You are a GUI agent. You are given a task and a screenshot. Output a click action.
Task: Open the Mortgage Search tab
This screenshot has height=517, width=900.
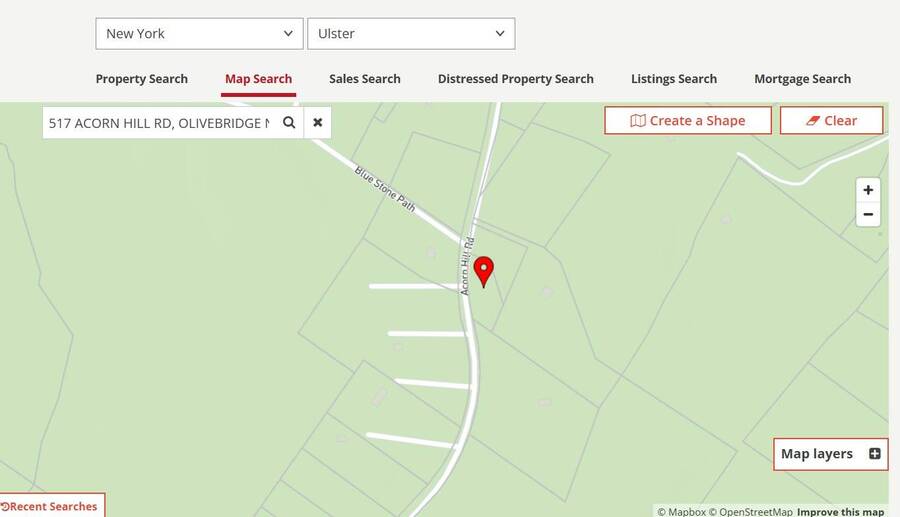point(802,79)
